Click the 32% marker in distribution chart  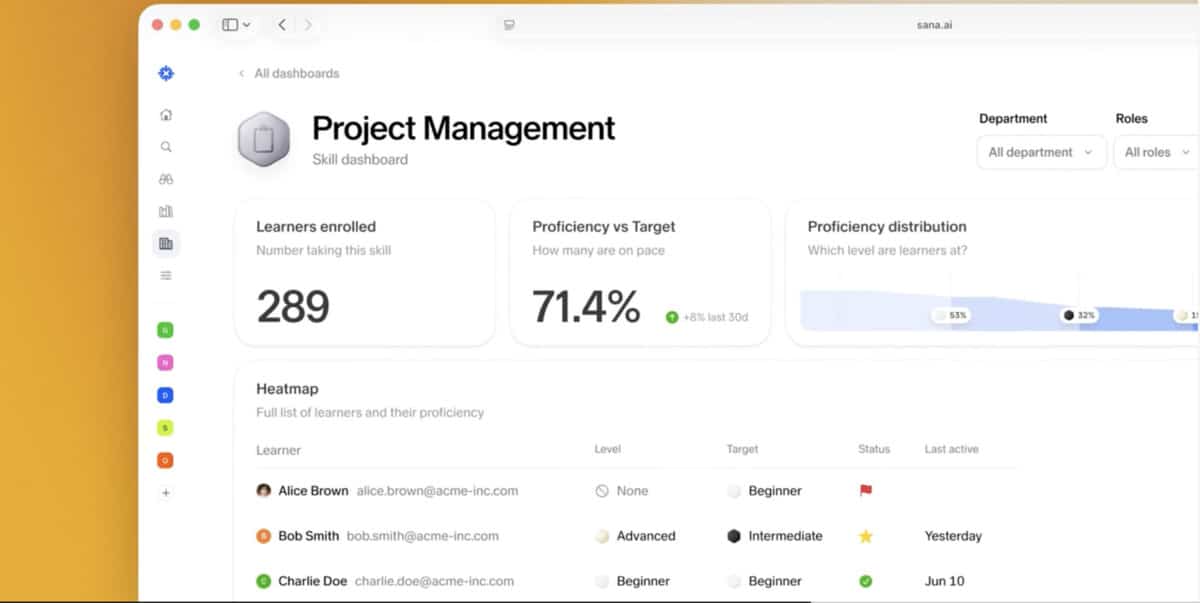click(1080, 315)
